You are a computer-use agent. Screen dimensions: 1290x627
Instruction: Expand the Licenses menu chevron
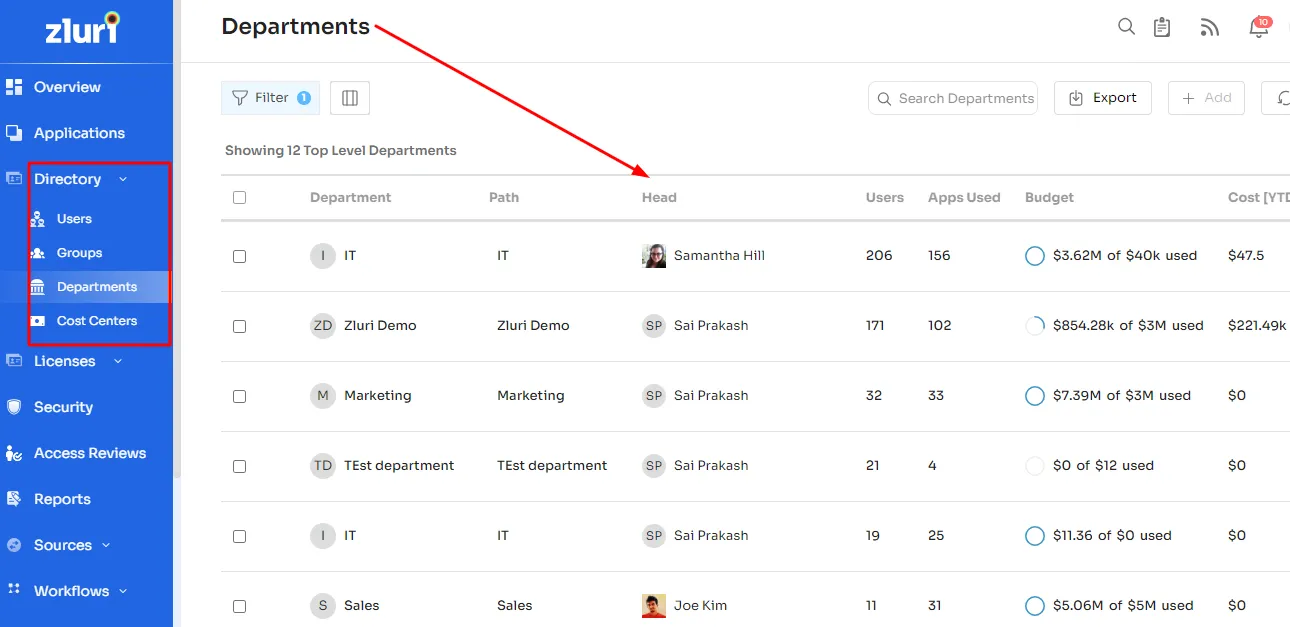118,361
